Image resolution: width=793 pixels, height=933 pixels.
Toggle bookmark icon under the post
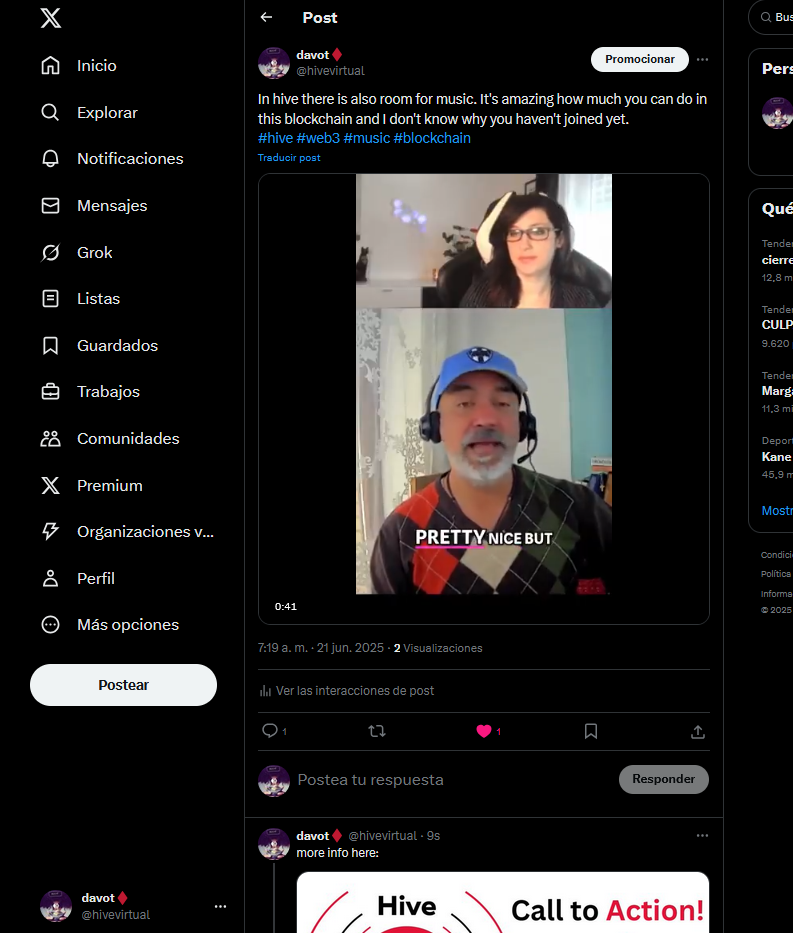pos(591,731)
